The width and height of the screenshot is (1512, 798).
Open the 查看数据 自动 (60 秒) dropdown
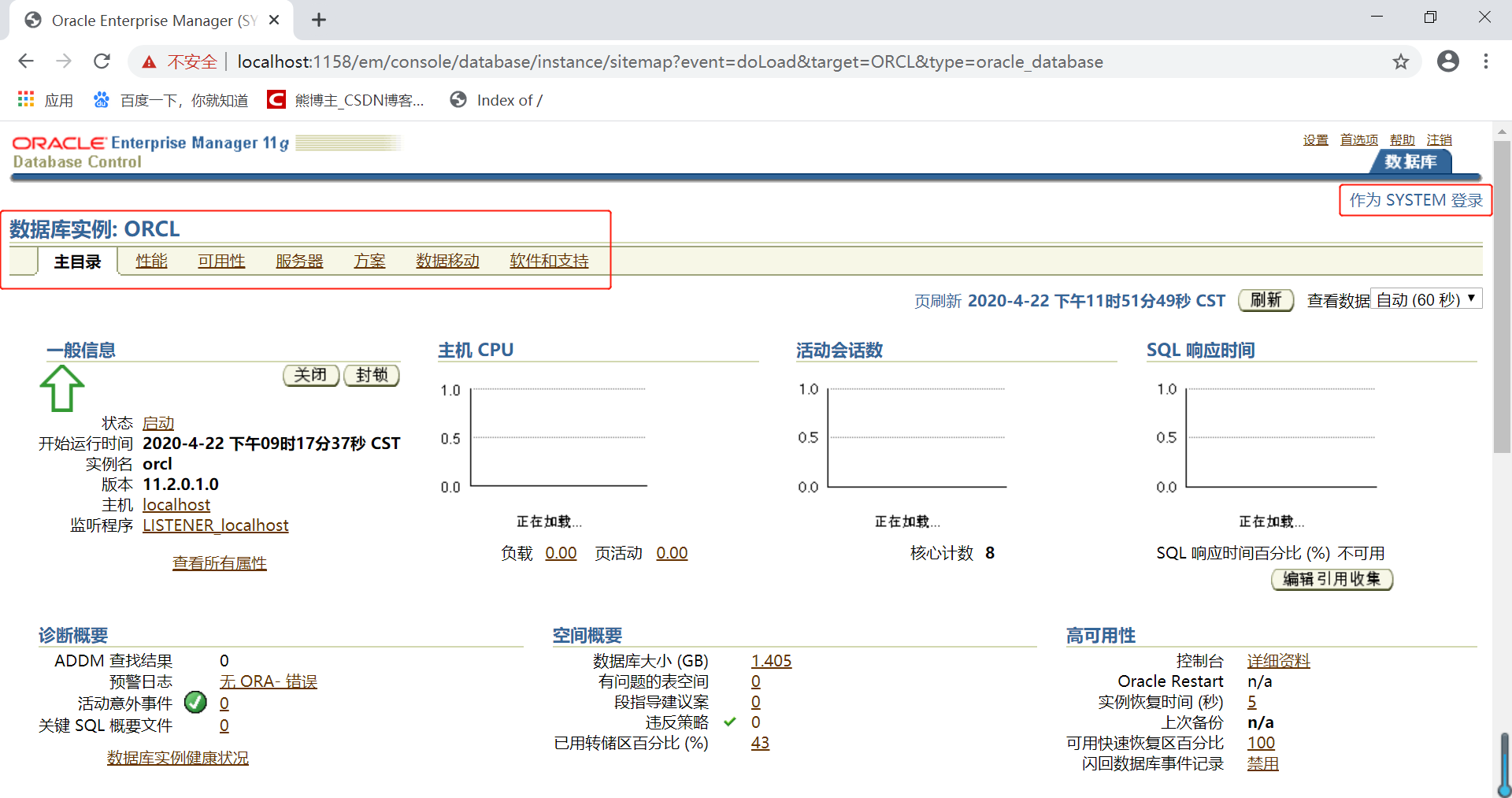1426,299
